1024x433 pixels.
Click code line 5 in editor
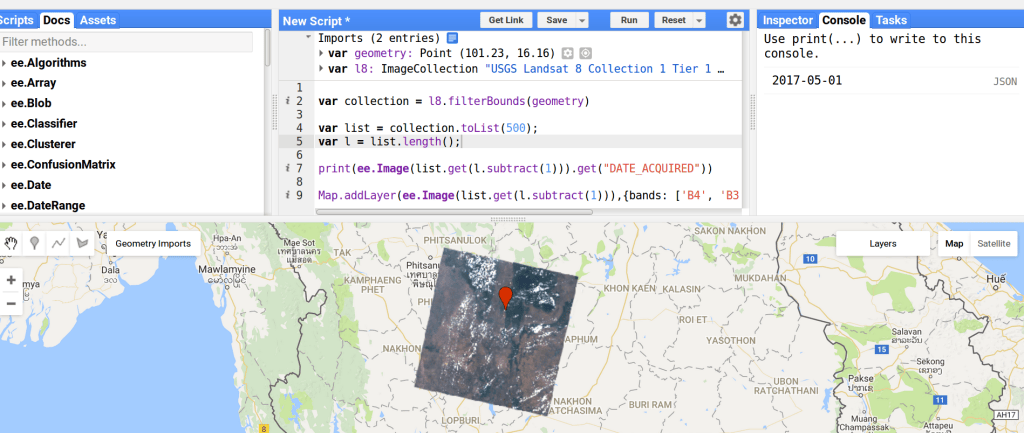528,142
